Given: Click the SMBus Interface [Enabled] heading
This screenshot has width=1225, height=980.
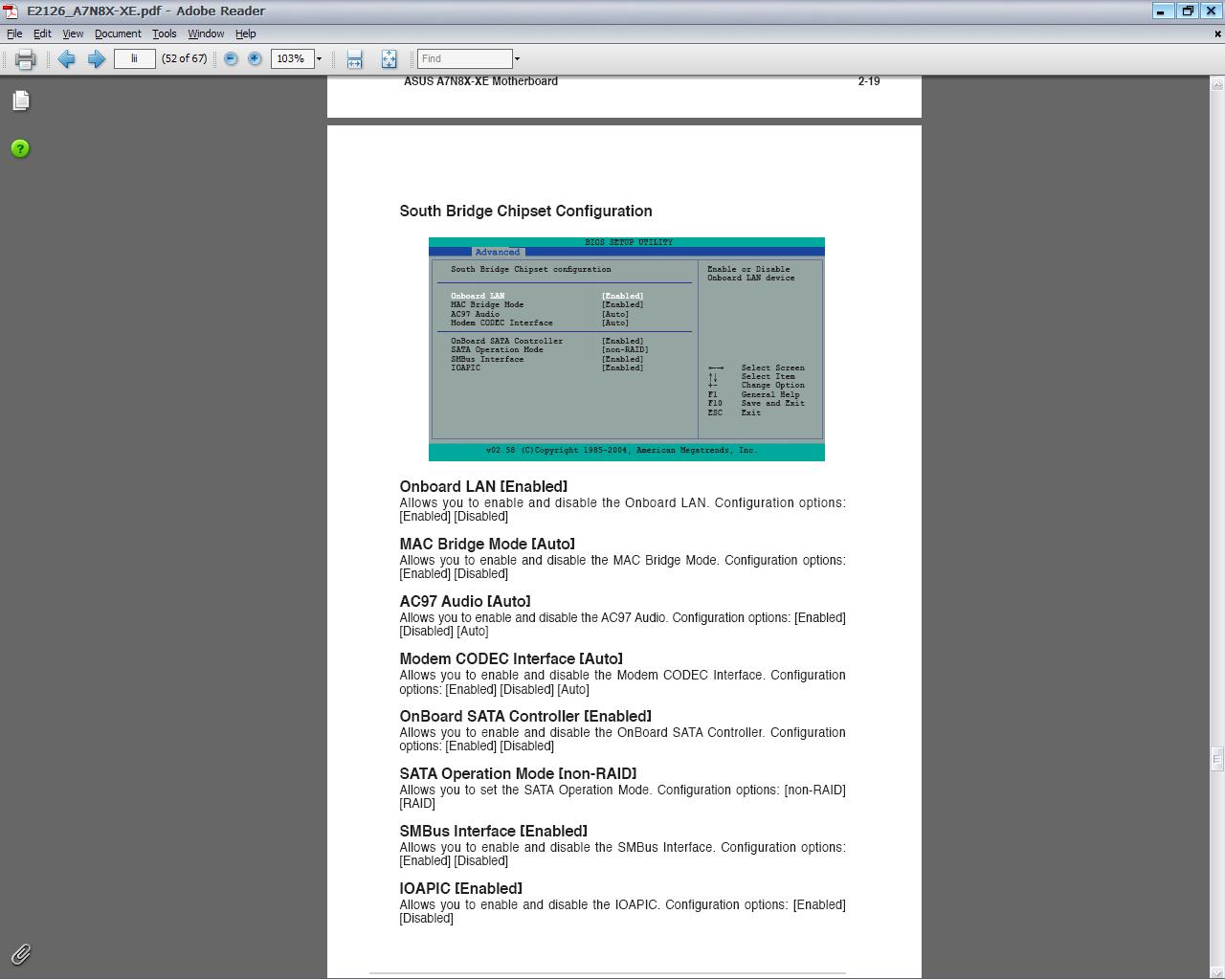Looking at the screenshot, I should [494, 831].
